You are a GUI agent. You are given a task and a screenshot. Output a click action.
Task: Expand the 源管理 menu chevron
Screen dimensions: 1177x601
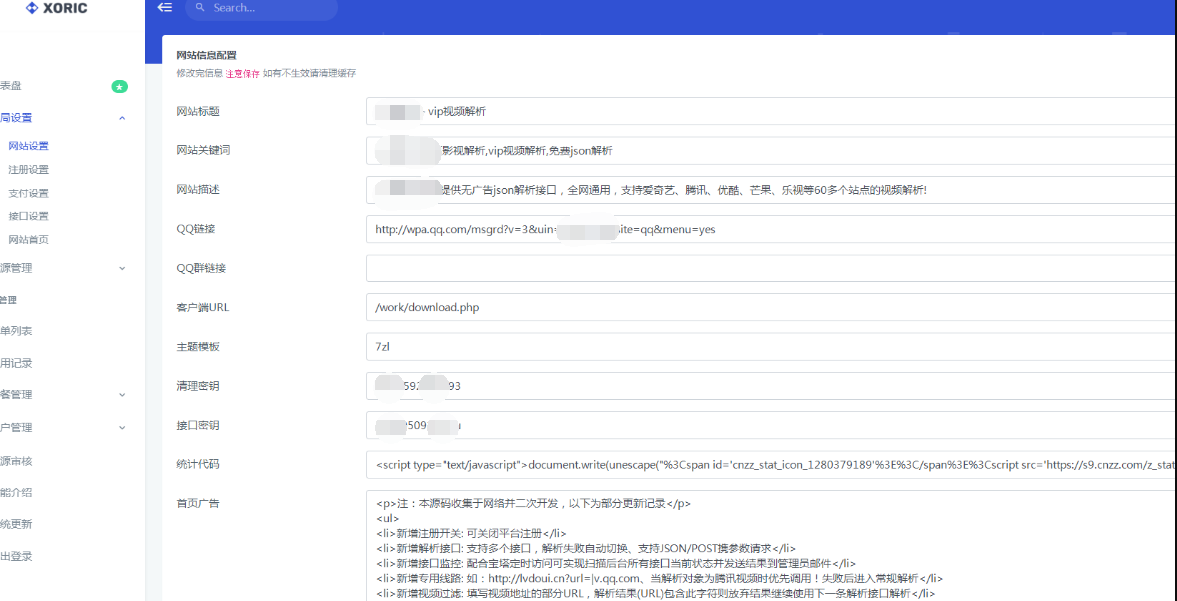(122, 268)
